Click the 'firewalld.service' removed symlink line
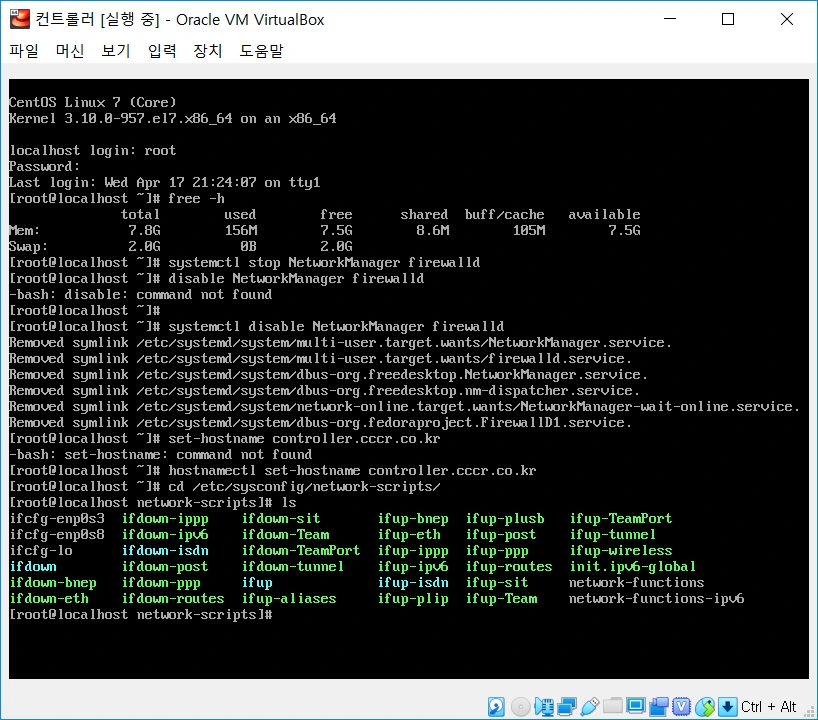Viewport: 818px width, 720px height. [x=320, y=359]
